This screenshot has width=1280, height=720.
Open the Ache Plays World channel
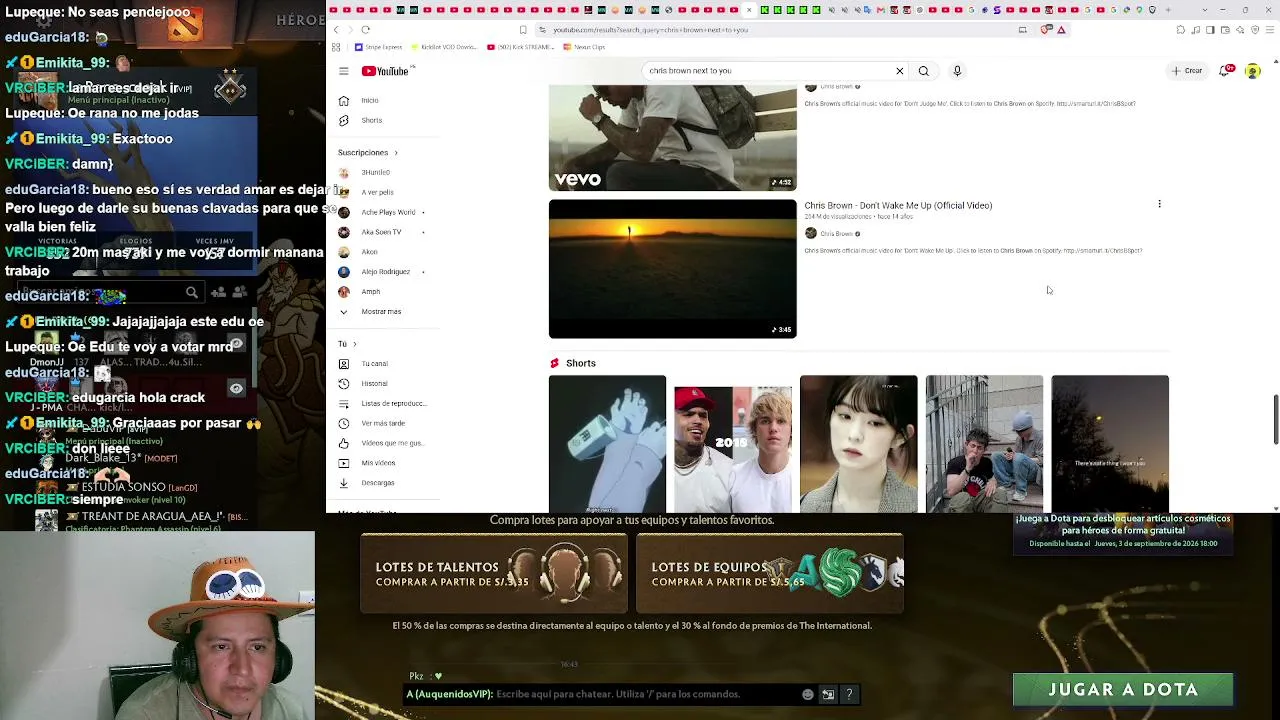coord(388,212)
